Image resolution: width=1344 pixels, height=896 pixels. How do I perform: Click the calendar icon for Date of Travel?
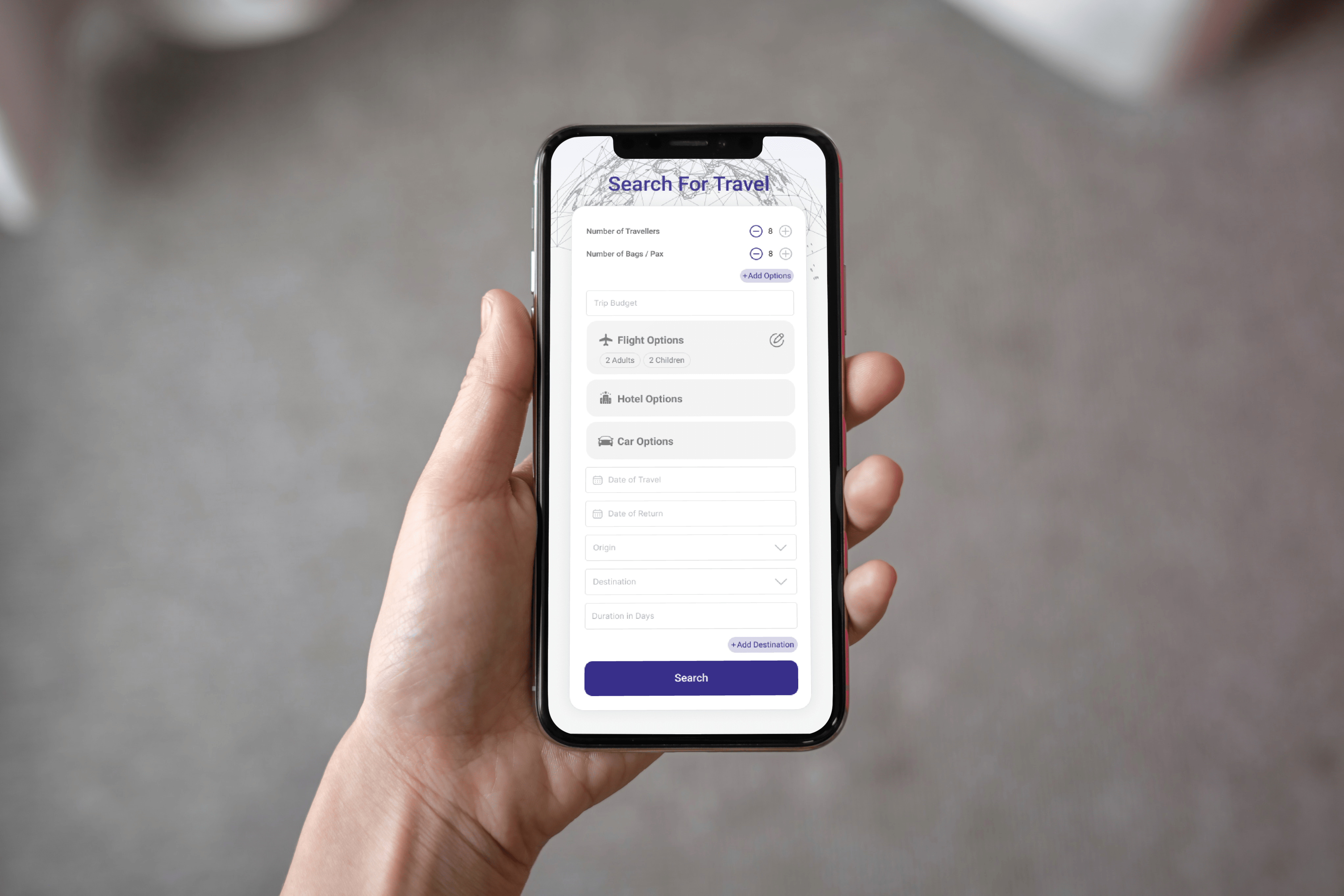[597, 479]
